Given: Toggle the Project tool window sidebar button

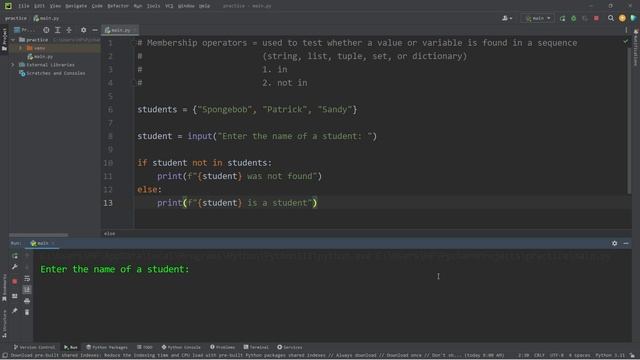Looking at the screenshot, I should click(4, 39).
